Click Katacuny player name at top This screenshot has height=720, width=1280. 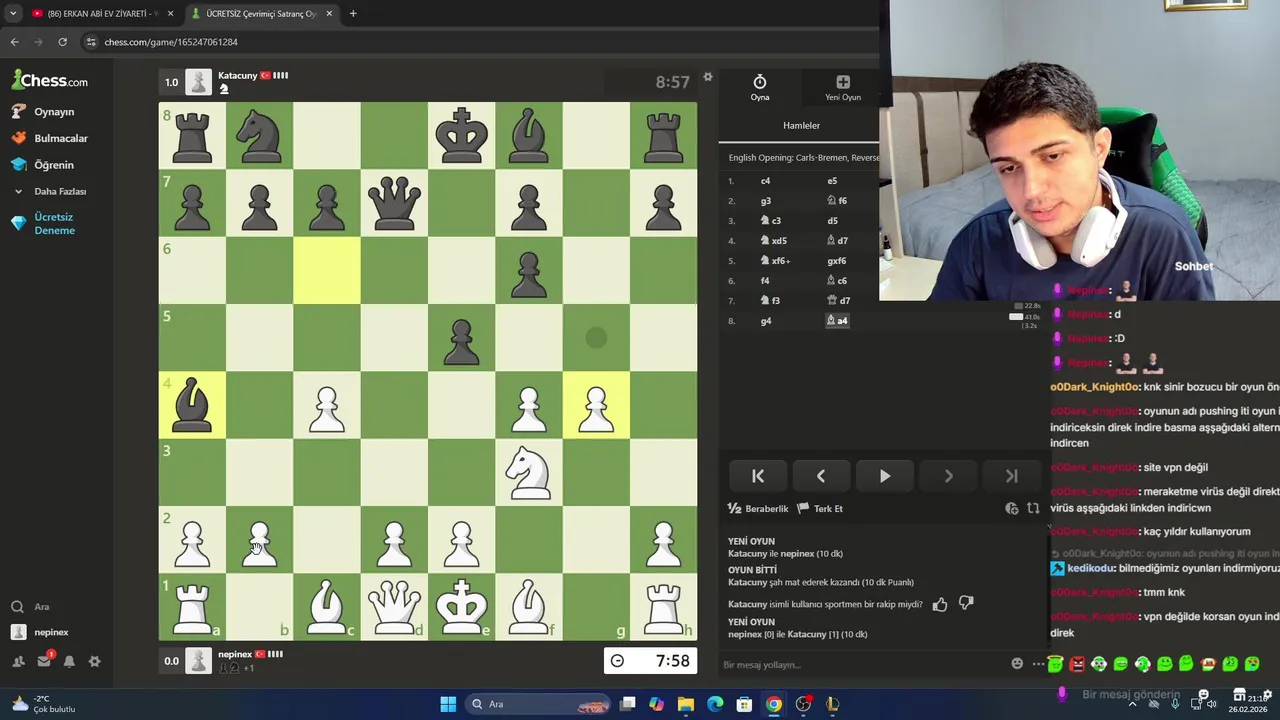237,76
